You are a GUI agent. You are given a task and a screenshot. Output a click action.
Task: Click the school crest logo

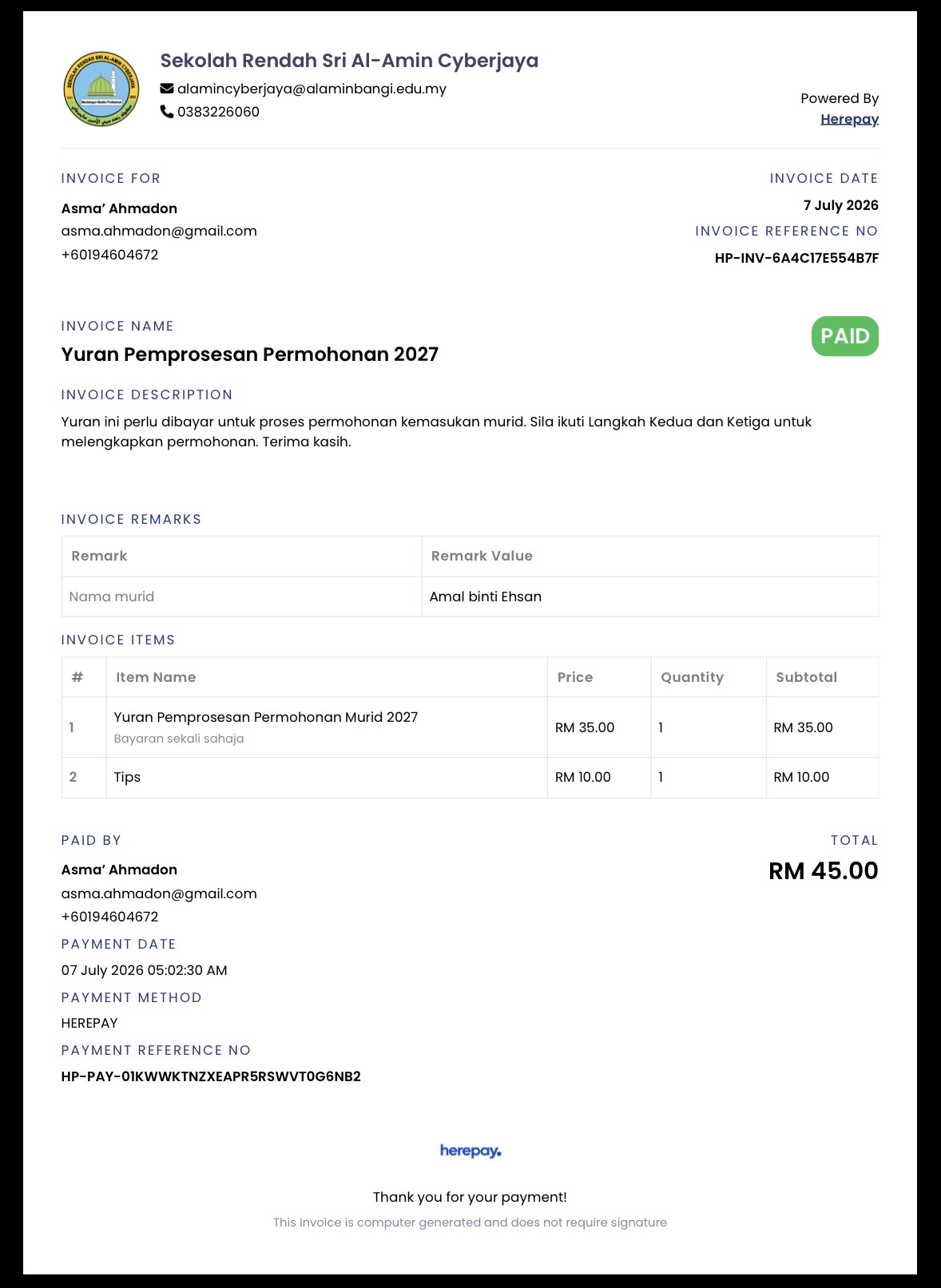pyautogui.click(x=101, y=89)
